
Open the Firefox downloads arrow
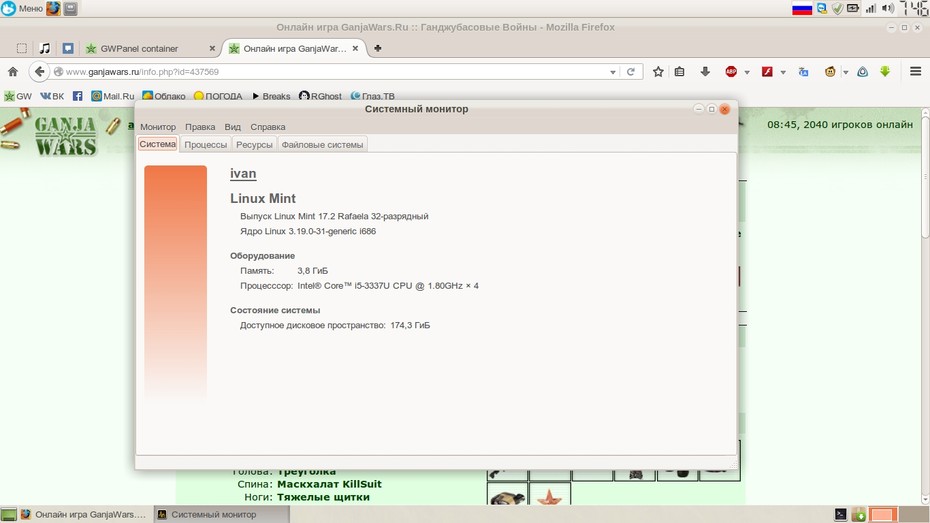(x=705, y=72)
